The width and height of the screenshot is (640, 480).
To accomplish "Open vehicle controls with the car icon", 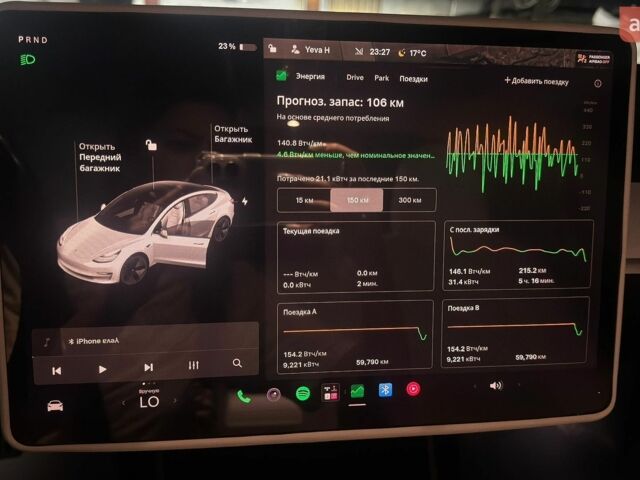I will [55, 406].
